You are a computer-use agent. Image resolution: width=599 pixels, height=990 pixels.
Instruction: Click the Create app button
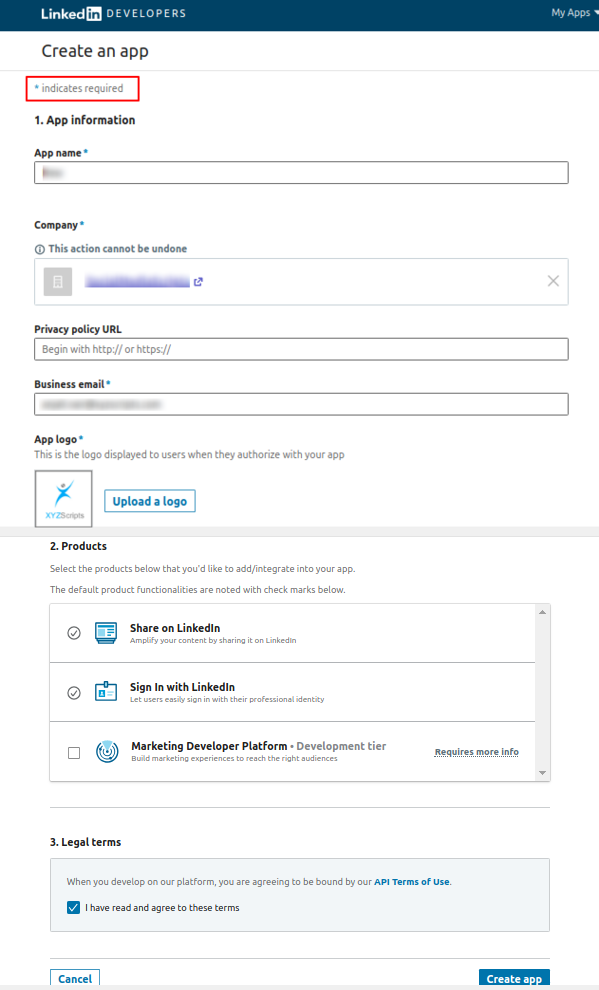click(514, 978)
